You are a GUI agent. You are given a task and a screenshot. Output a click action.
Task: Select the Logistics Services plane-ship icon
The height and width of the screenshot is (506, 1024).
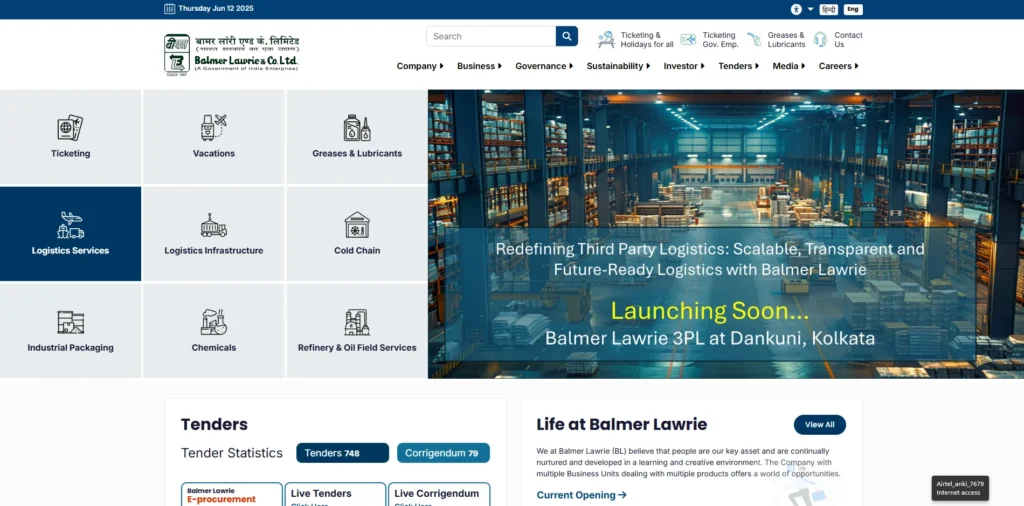point(70,225)
